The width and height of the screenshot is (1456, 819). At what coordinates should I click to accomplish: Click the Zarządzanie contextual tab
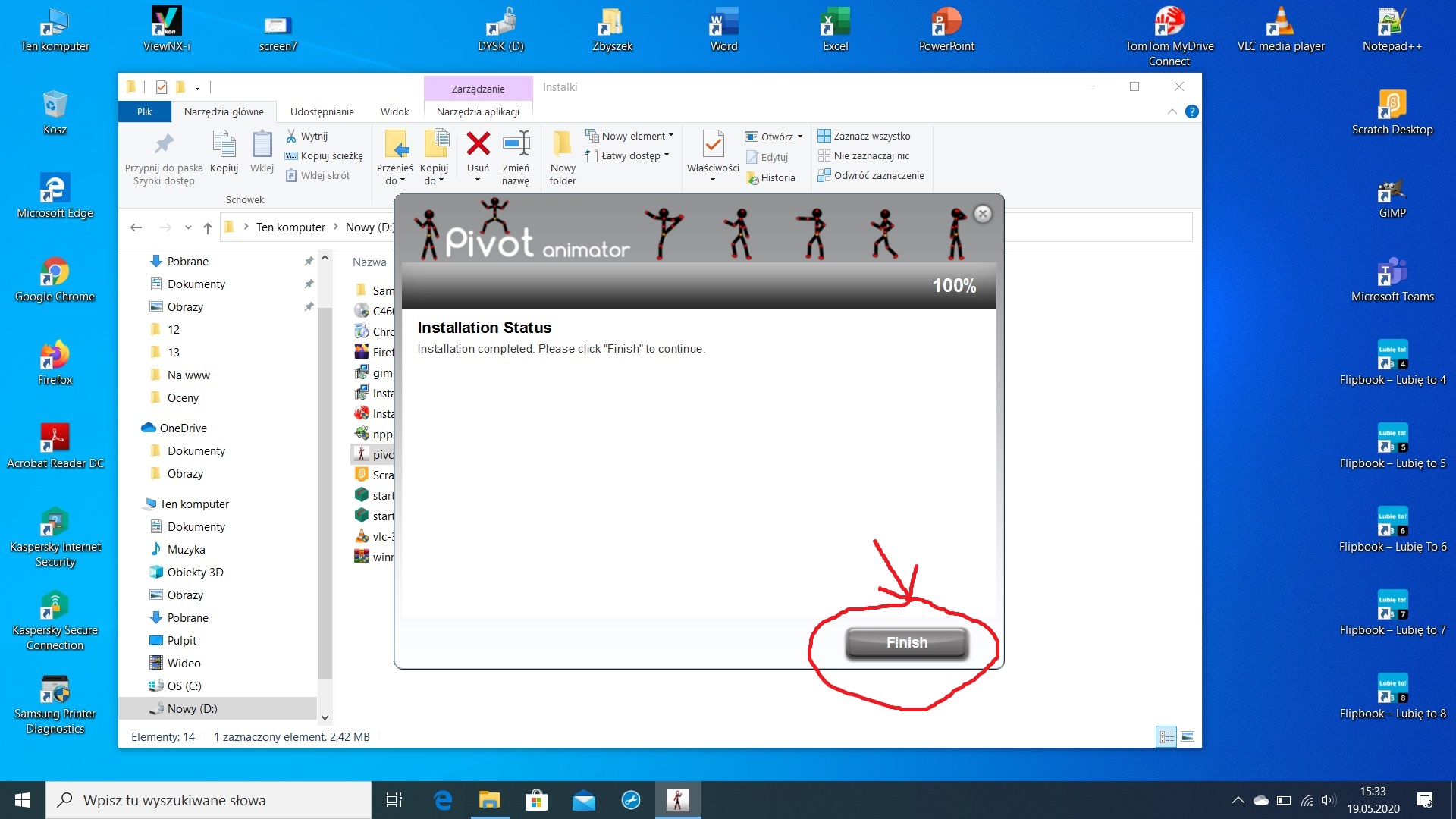point(478,89)
